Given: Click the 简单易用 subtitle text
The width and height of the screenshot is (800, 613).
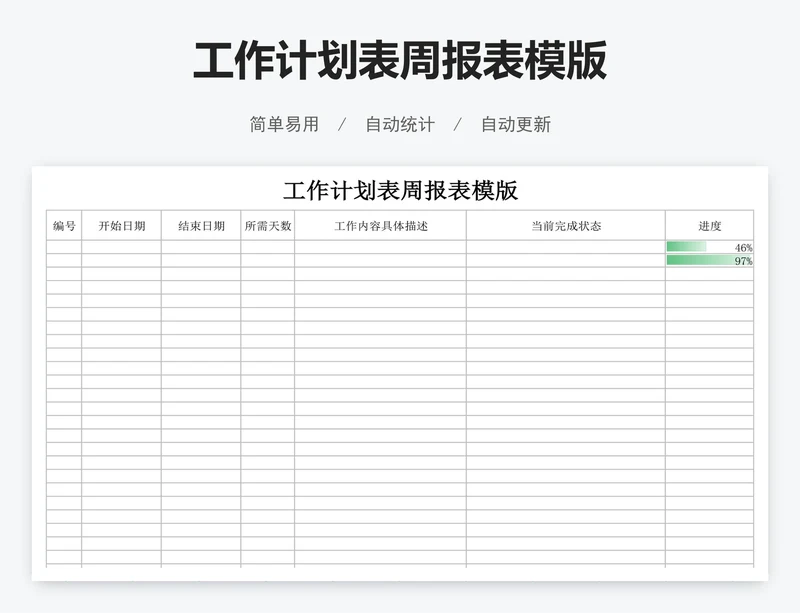Looking at the screenshot, I should click(284, 125).
